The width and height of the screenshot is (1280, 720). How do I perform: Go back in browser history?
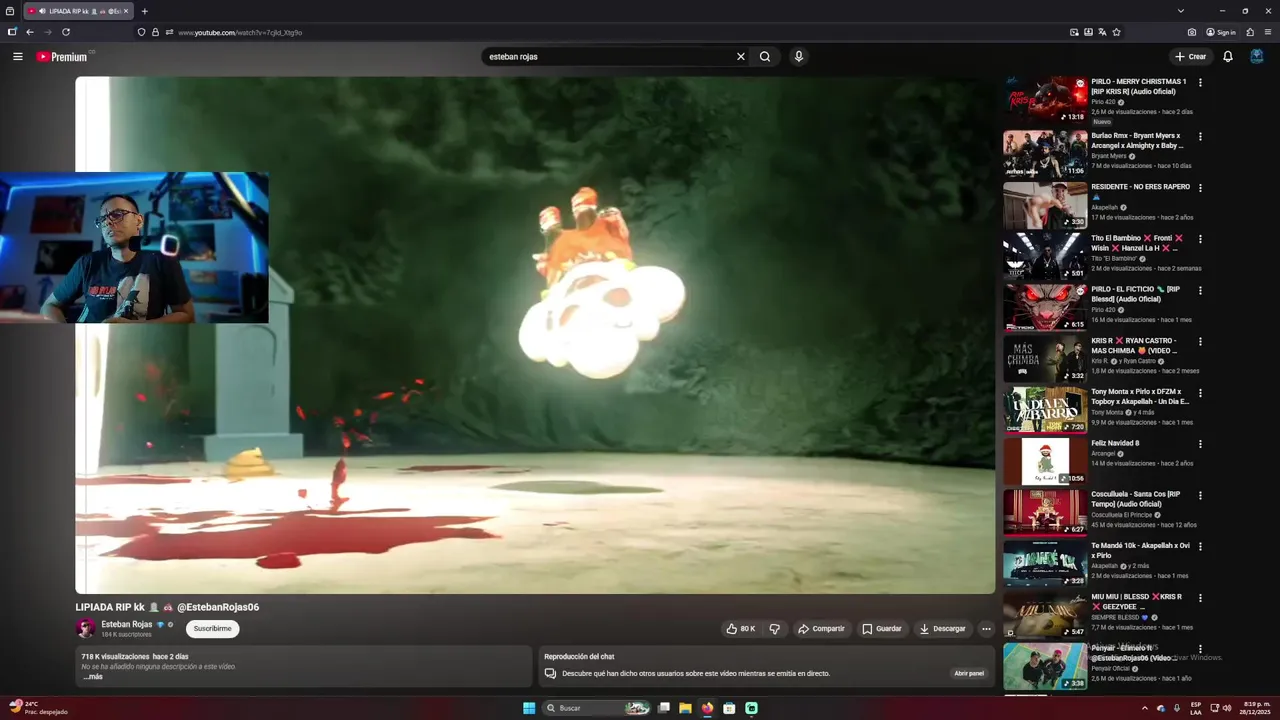30,32
